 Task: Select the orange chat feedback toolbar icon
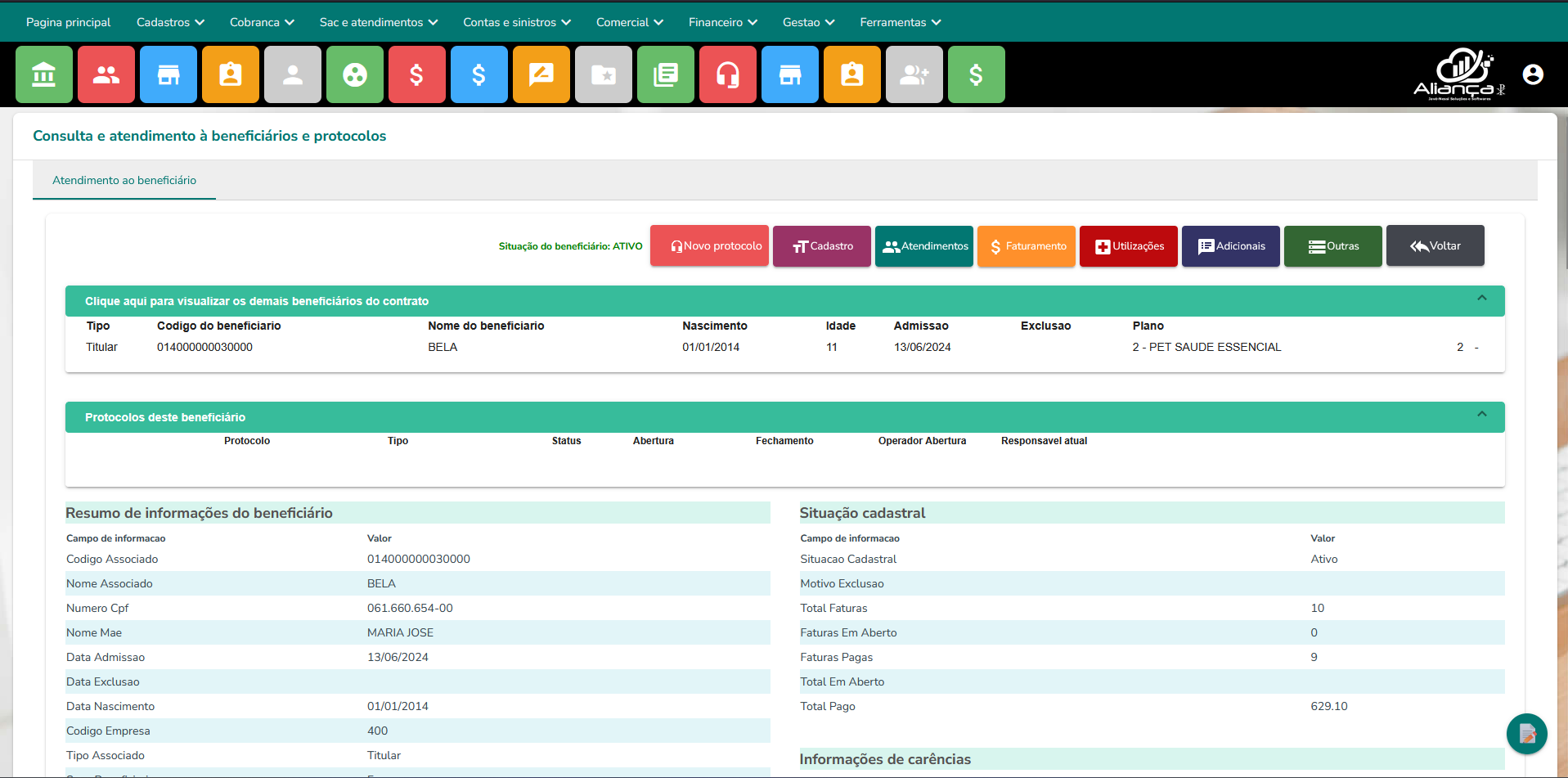[541, 74]
